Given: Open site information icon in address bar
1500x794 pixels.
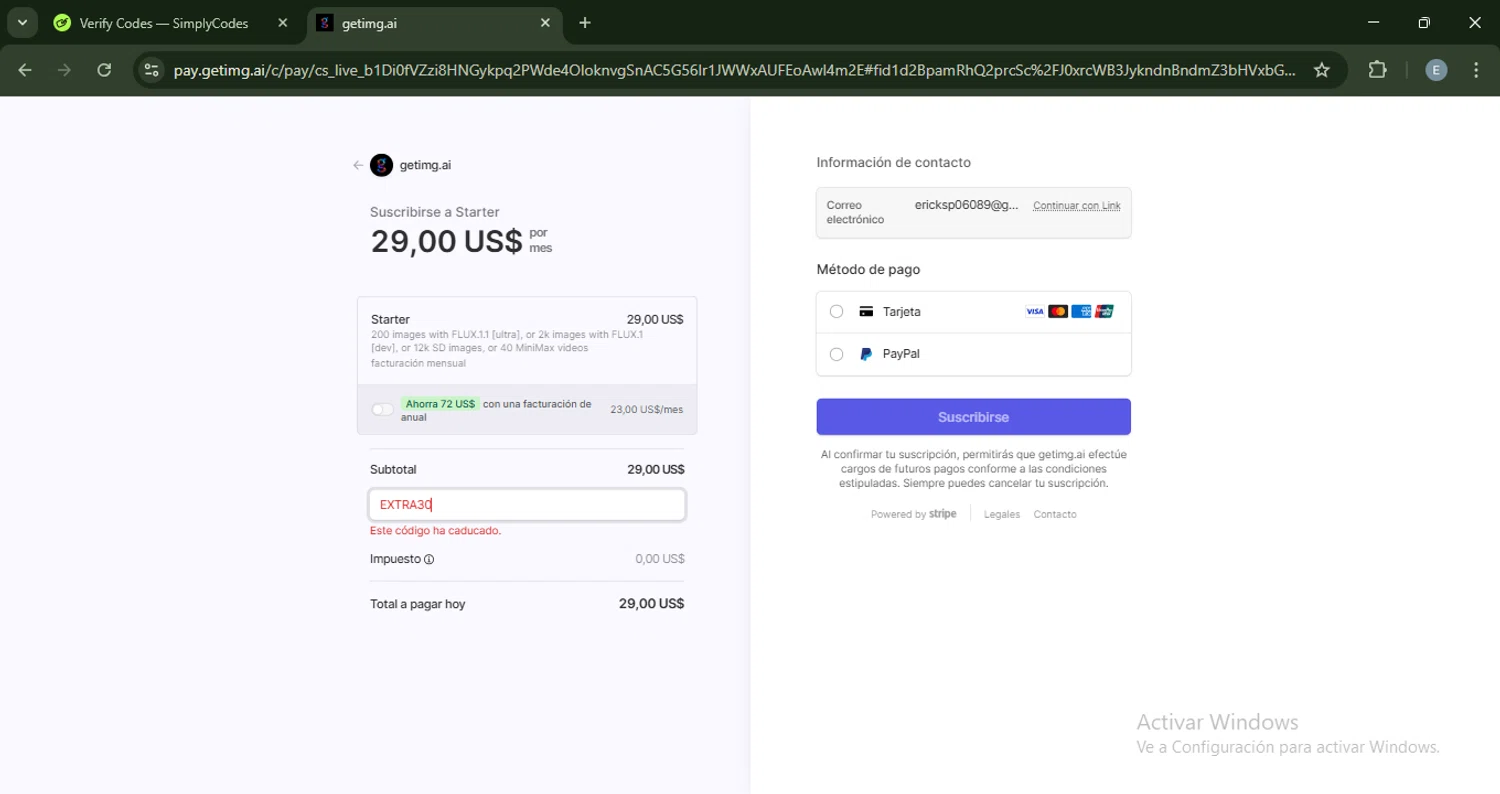Looking at the screenshot, I should click(151, 70).
